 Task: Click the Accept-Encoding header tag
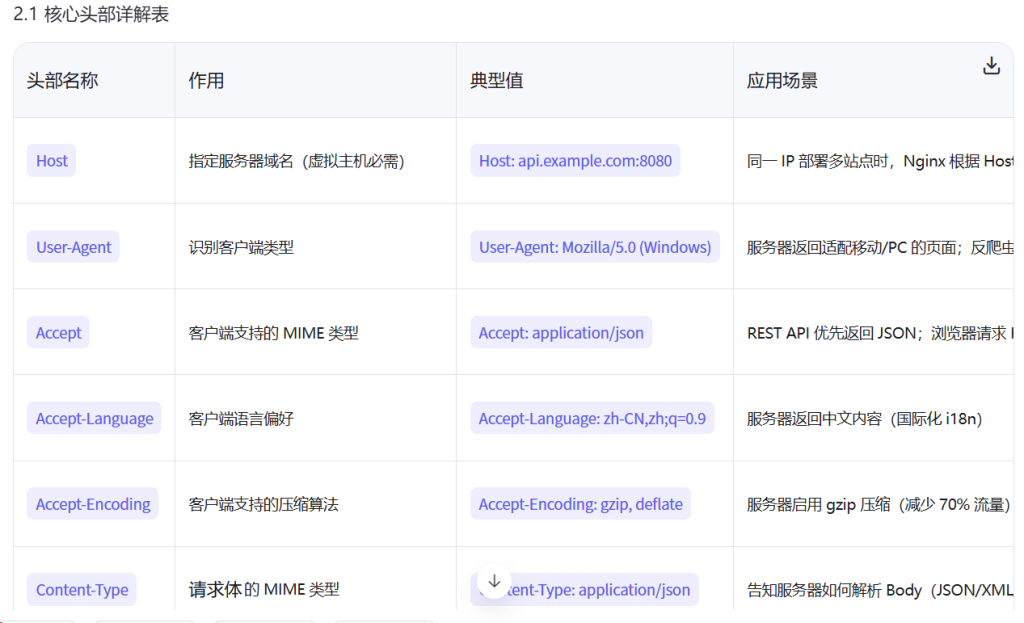click(93, 505)
